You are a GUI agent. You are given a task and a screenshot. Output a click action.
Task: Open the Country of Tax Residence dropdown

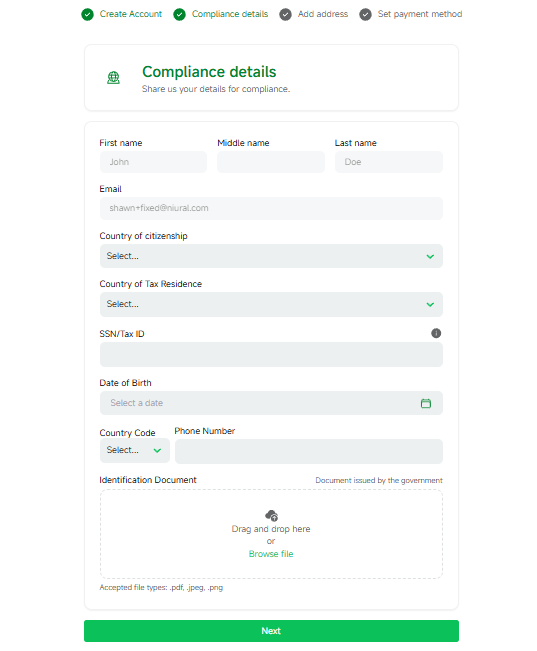click(271, 304)
